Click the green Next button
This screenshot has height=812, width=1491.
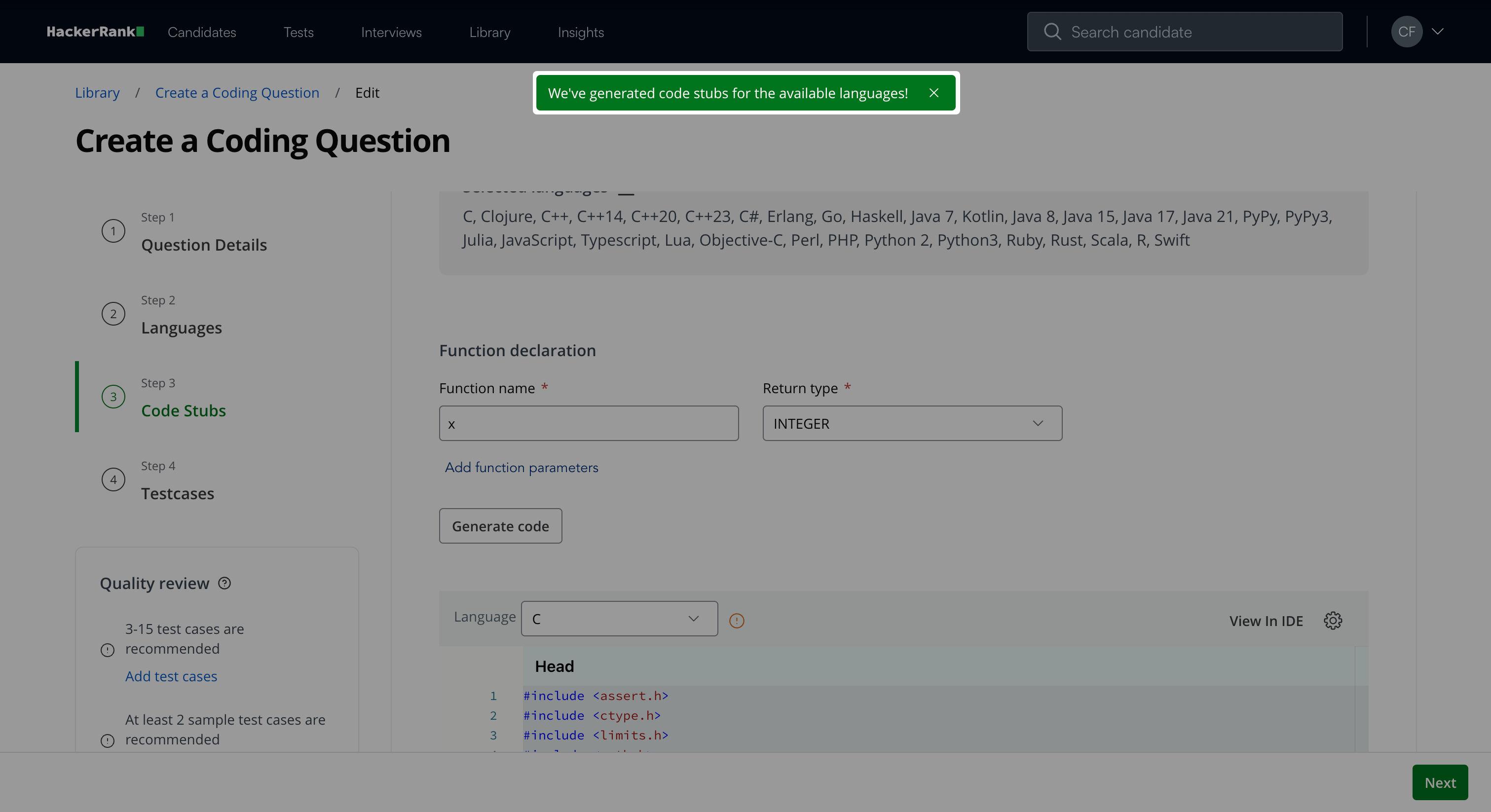(1440, 782)
